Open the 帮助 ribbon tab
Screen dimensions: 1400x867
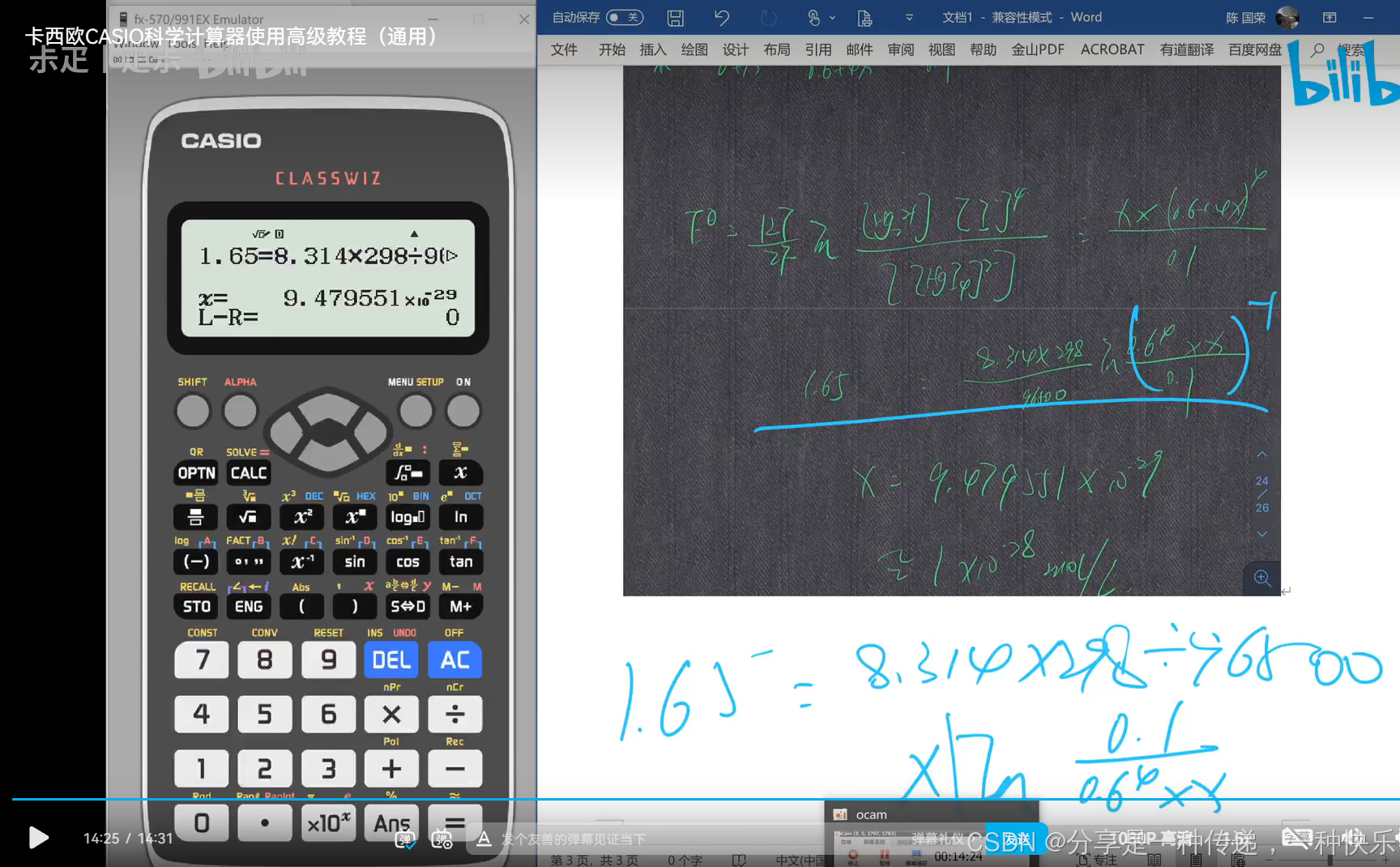(x=984, y=49)
